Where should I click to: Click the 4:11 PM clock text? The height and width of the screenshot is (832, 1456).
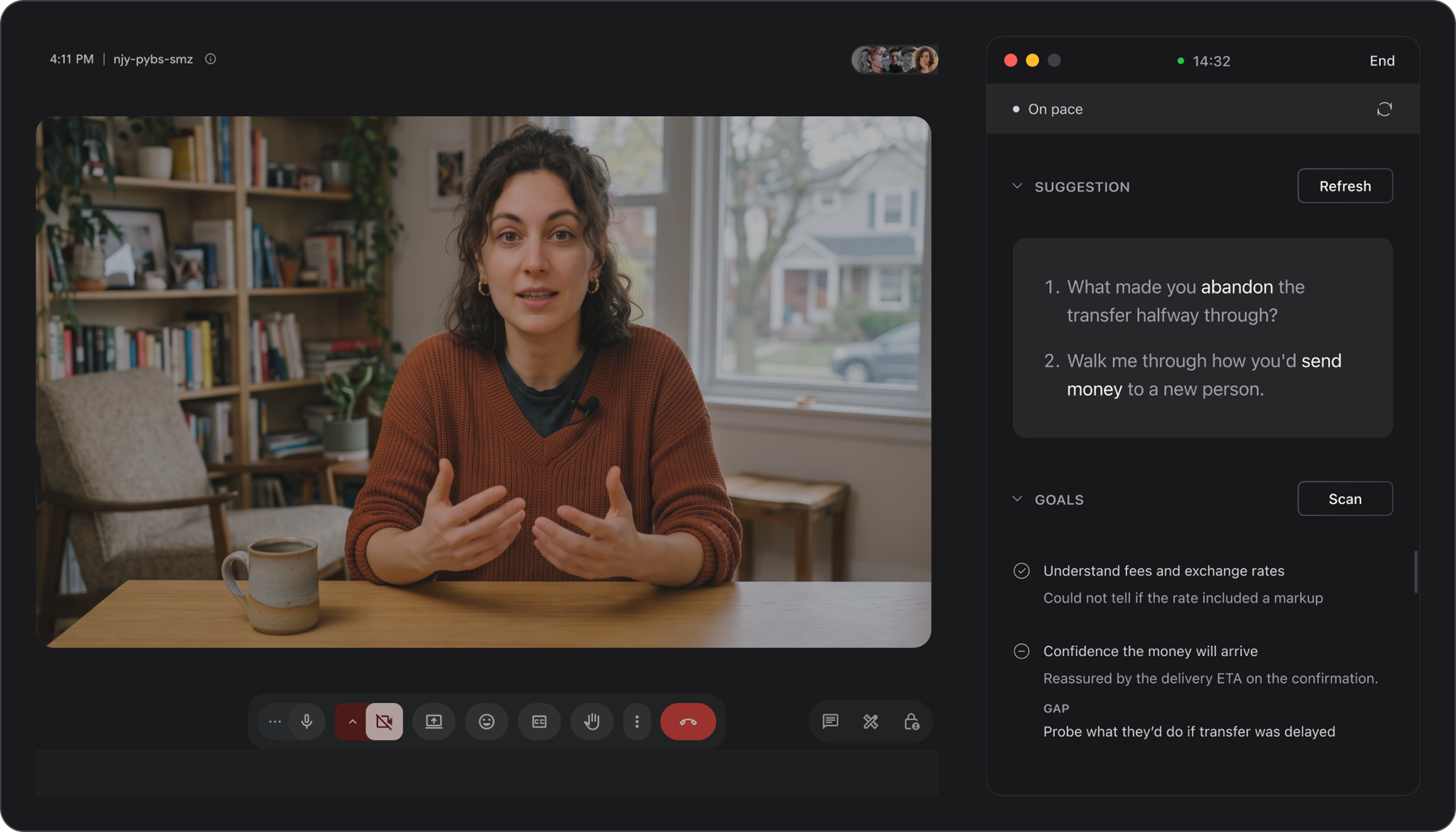pos(72,59)
